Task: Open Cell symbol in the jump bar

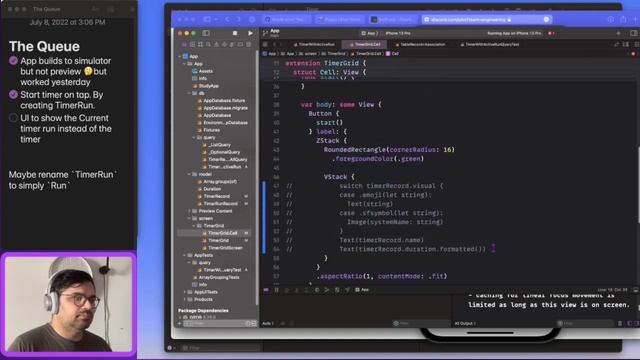Action: pos(392,53)
